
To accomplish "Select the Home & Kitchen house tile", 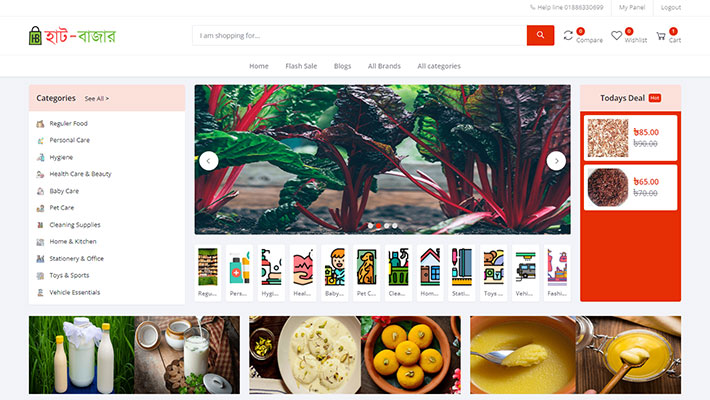I will pyautogui.click(x=430, y=273).
